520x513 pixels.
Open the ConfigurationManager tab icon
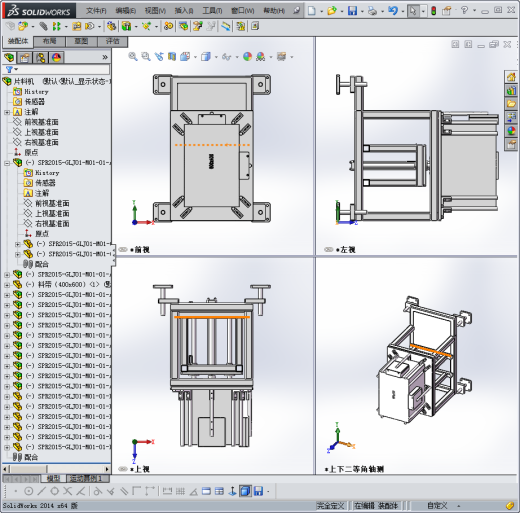coord(41,58)
